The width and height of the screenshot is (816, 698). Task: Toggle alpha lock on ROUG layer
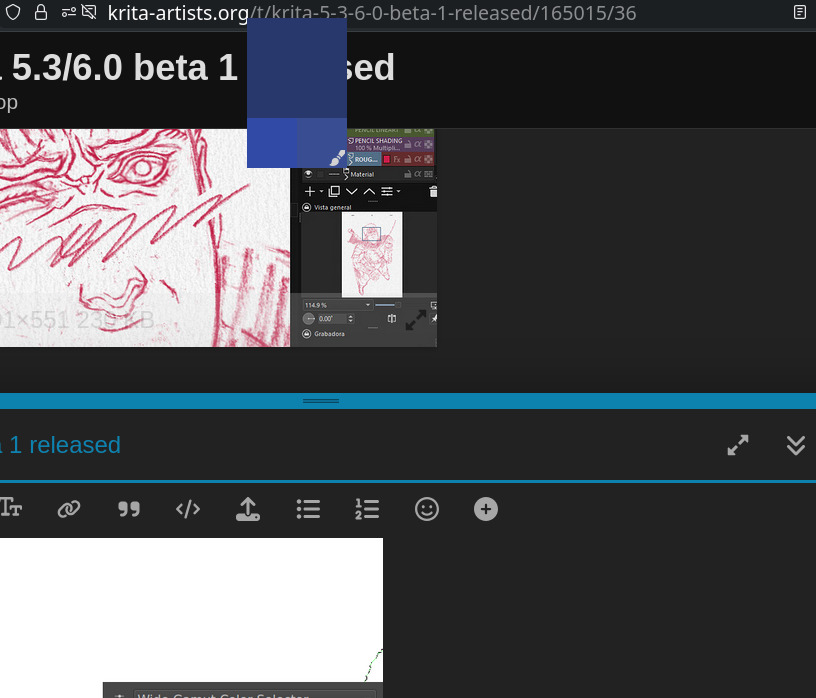coord(418,159)
